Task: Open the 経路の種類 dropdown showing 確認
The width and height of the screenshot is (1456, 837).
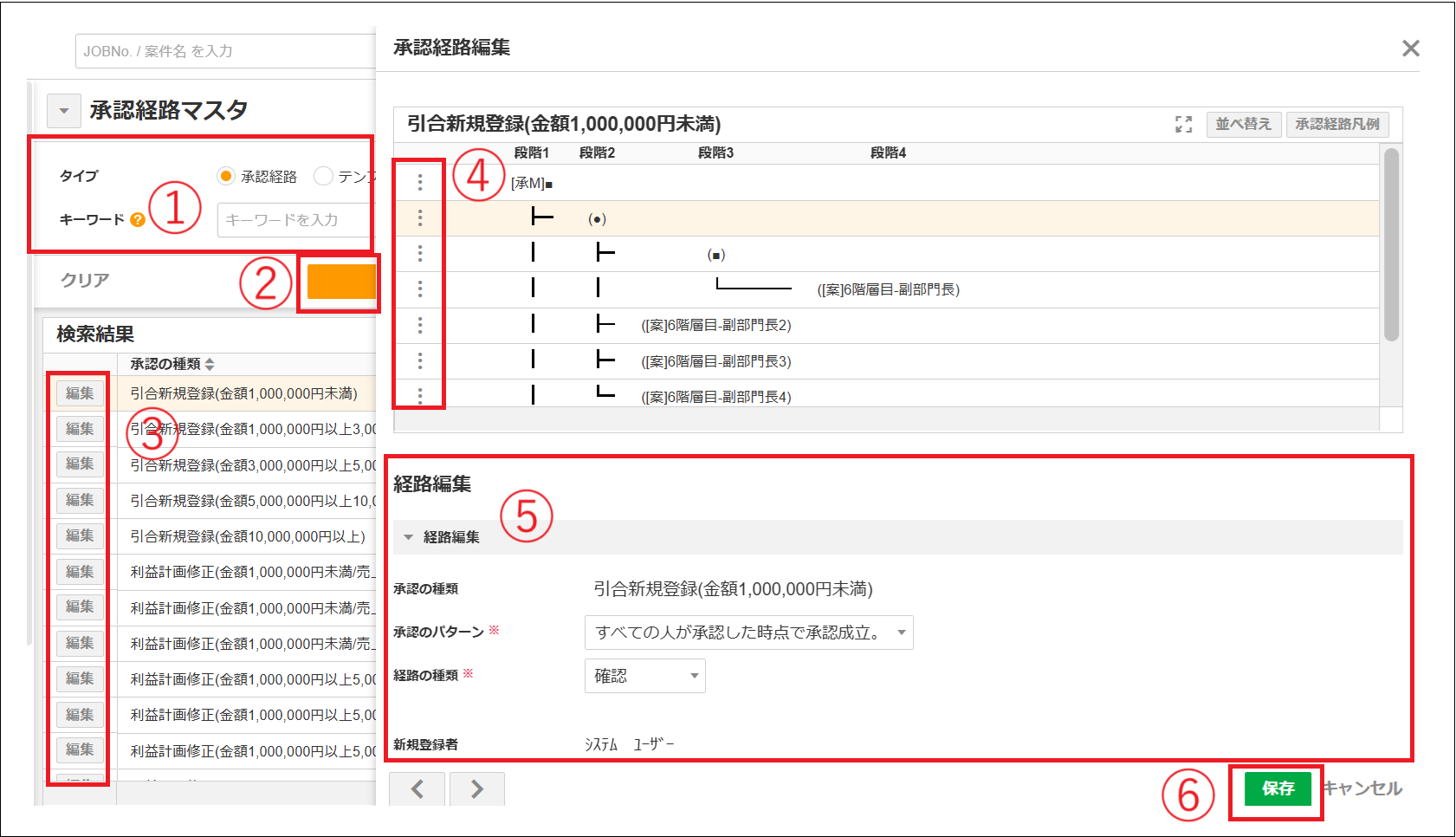Action: tap(644, 676)
